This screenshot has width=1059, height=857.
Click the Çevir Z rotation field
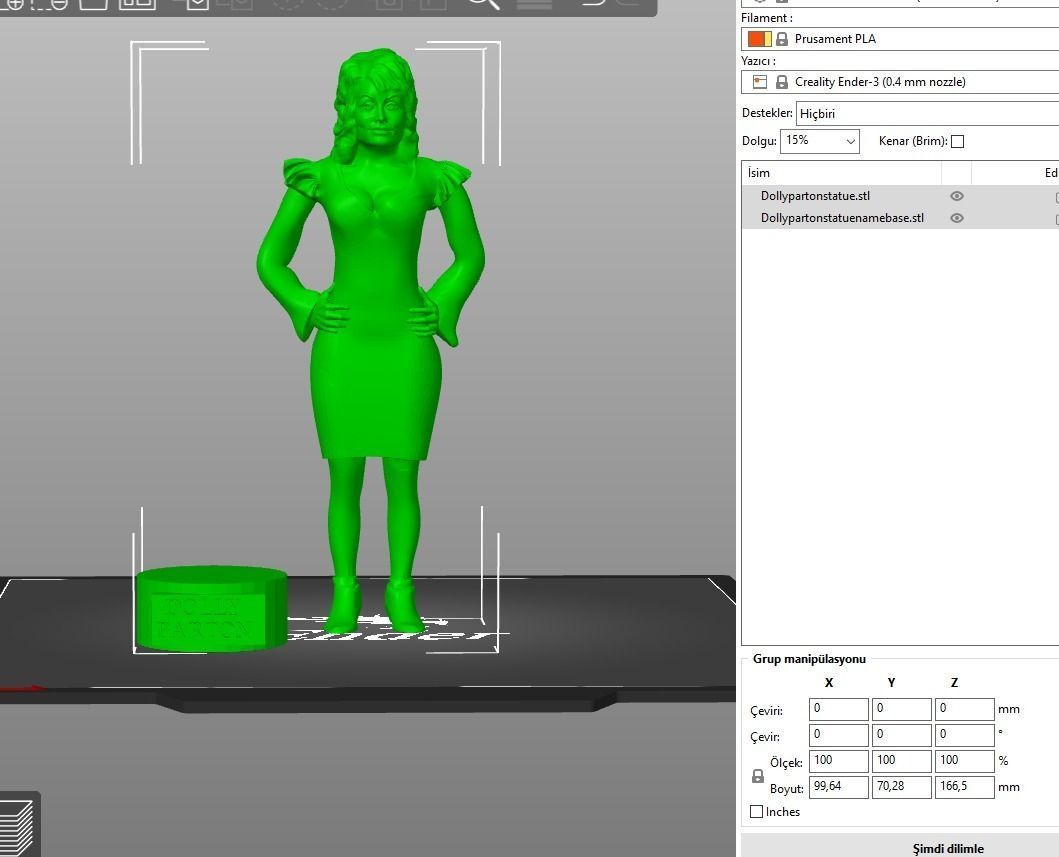[x=964, y=735]
